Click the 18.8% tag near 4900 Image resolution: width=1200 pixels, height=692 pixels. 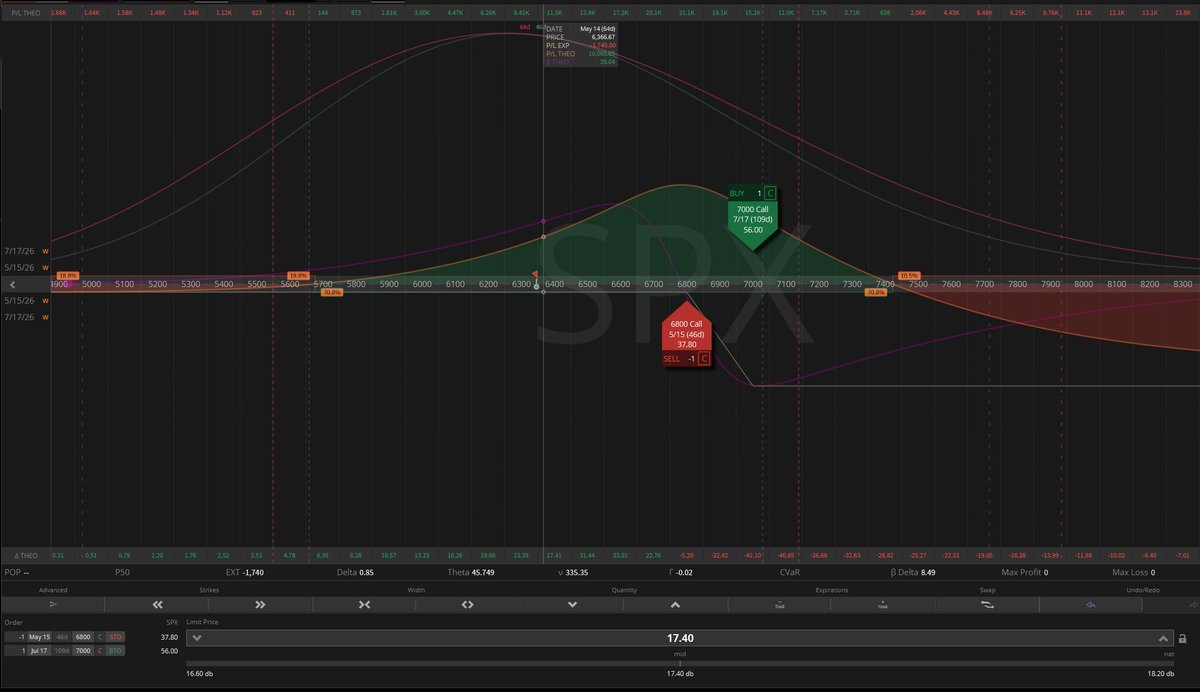click(67, 275)
